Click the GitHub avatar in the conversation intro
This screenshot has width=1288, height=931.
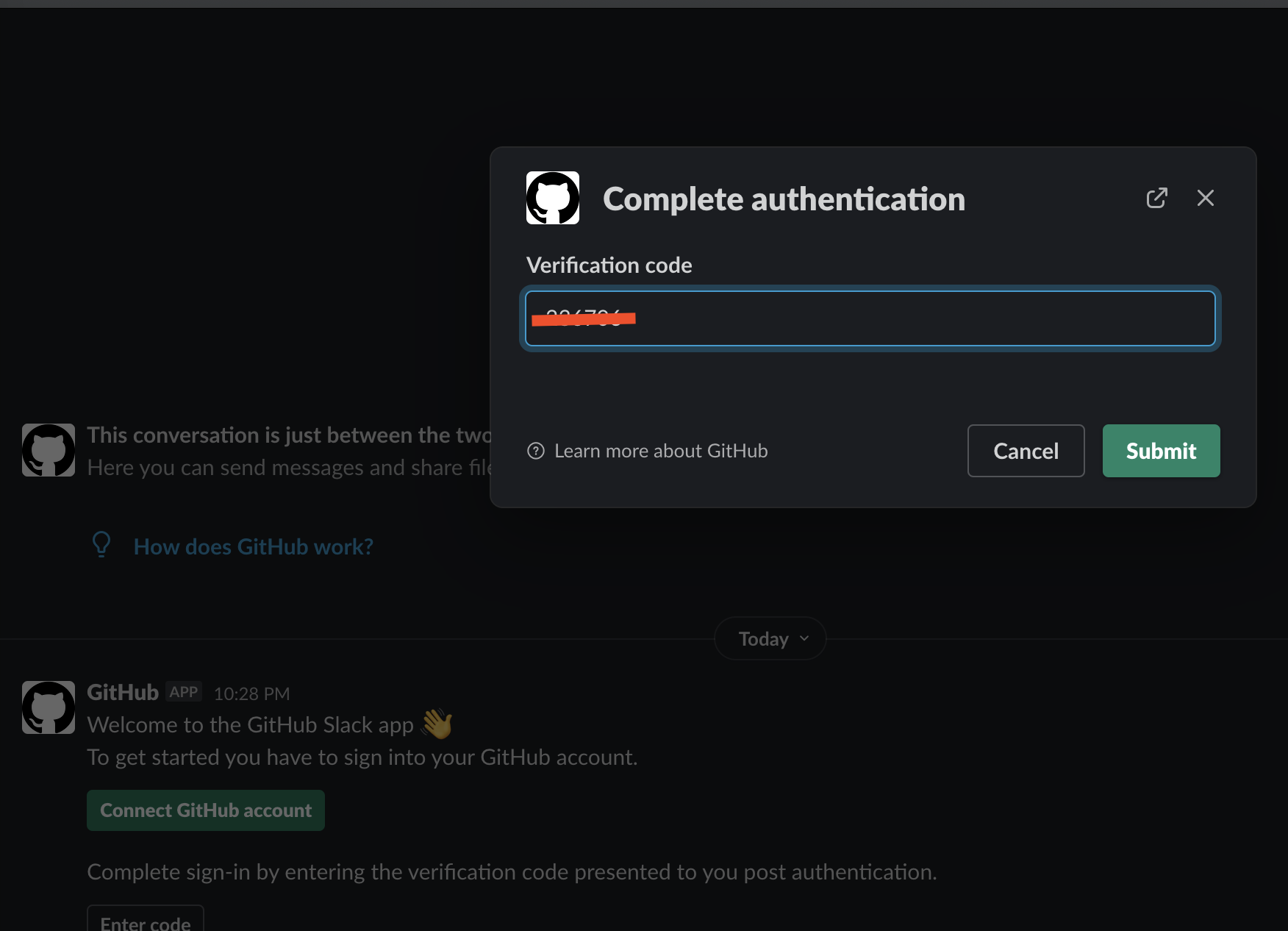coord(49,450)
